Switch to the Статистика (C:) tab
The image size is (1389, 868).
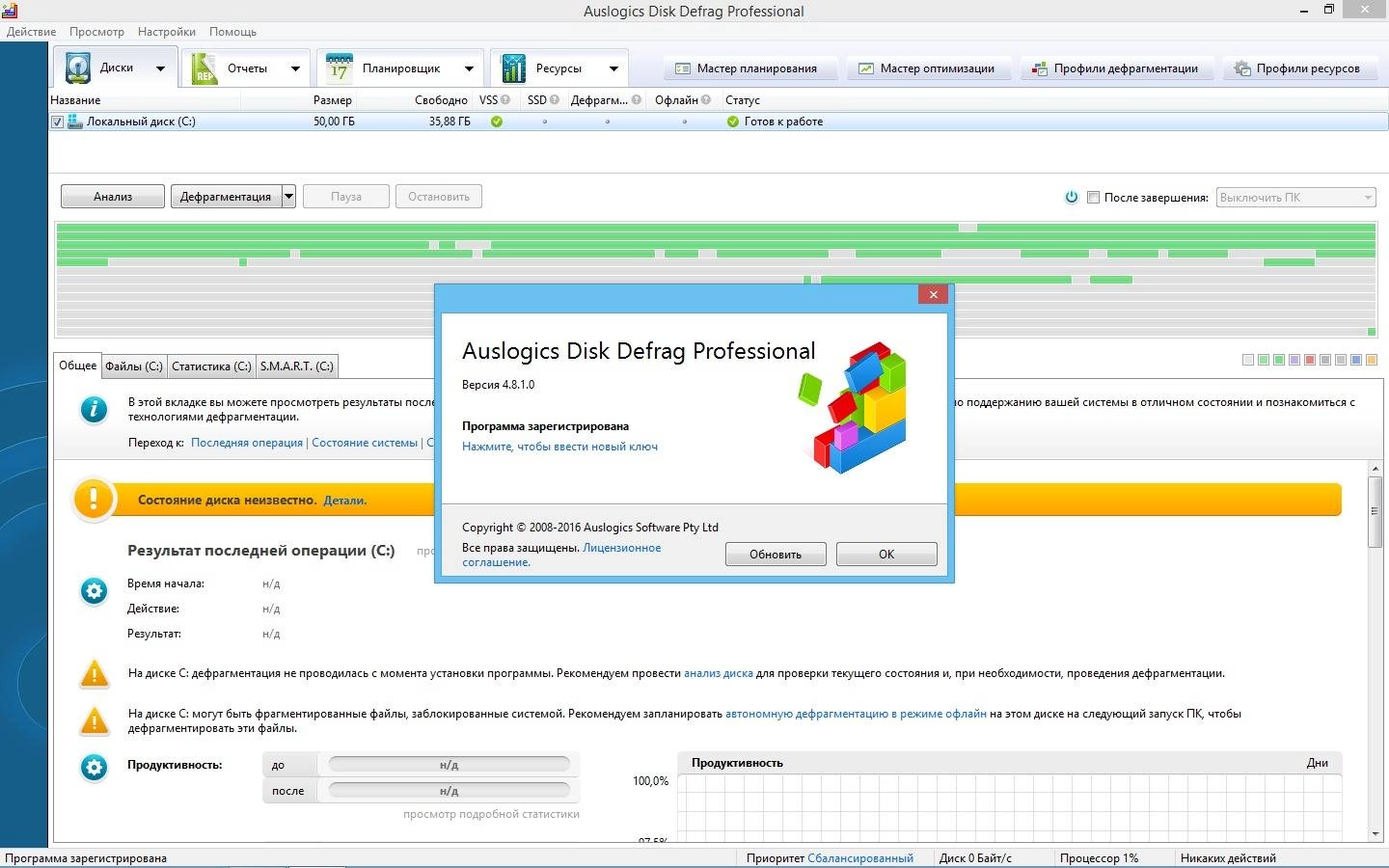coord(211,366)
